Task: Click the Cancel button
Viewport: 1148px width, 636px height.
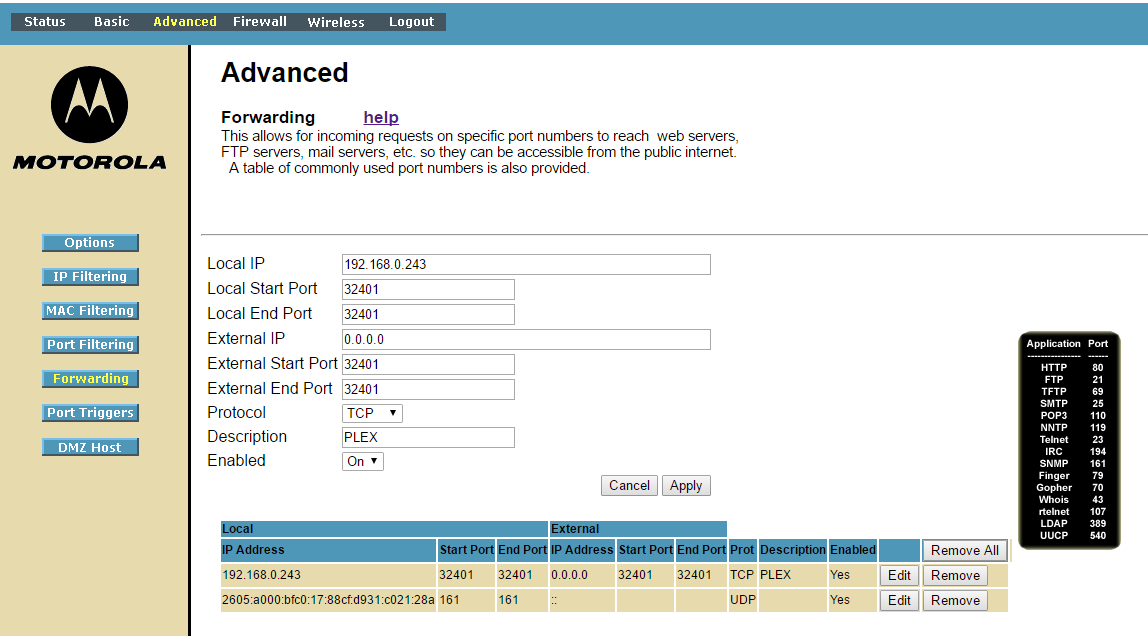Action: pyautogui.click(x=629, y=485)
